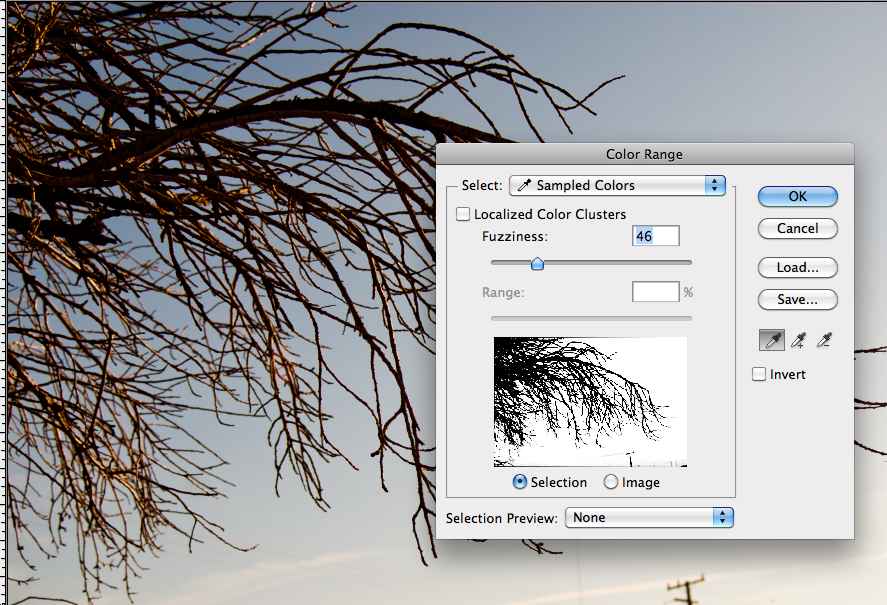Image resolution: width=887 pixels, height=605 pixels.
Task: Click the Range percentage field
Action: (x=655, y=292)
